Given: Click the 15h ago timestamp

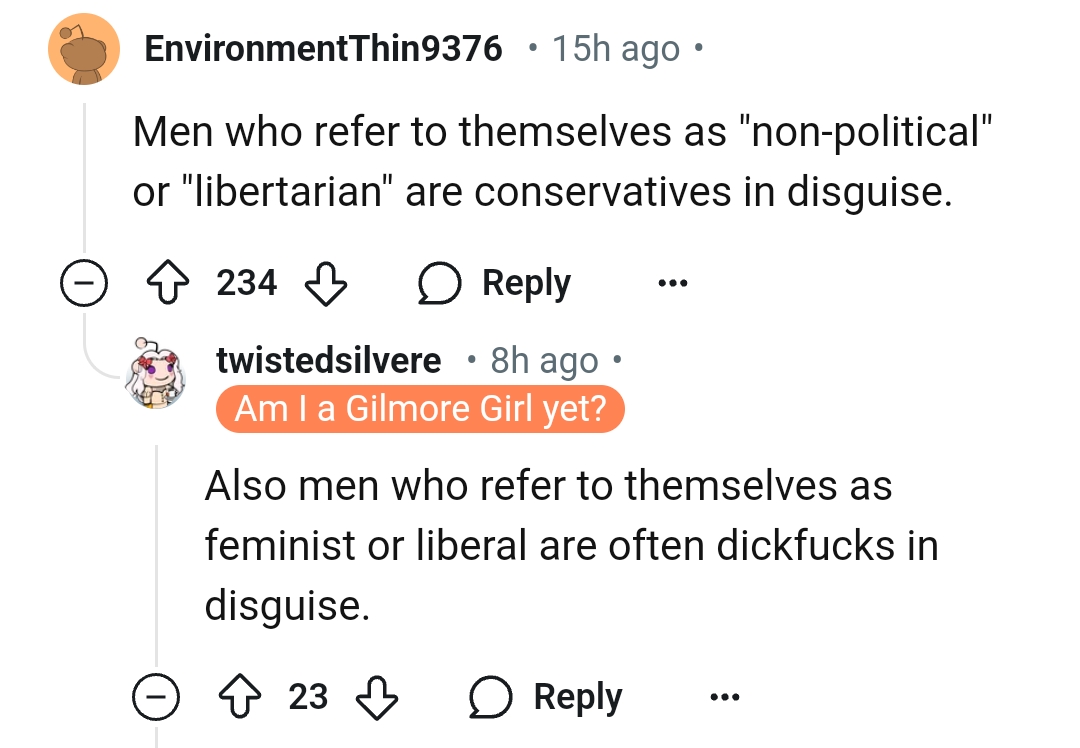Looking at the screenshot, I should tap(616, 49).
